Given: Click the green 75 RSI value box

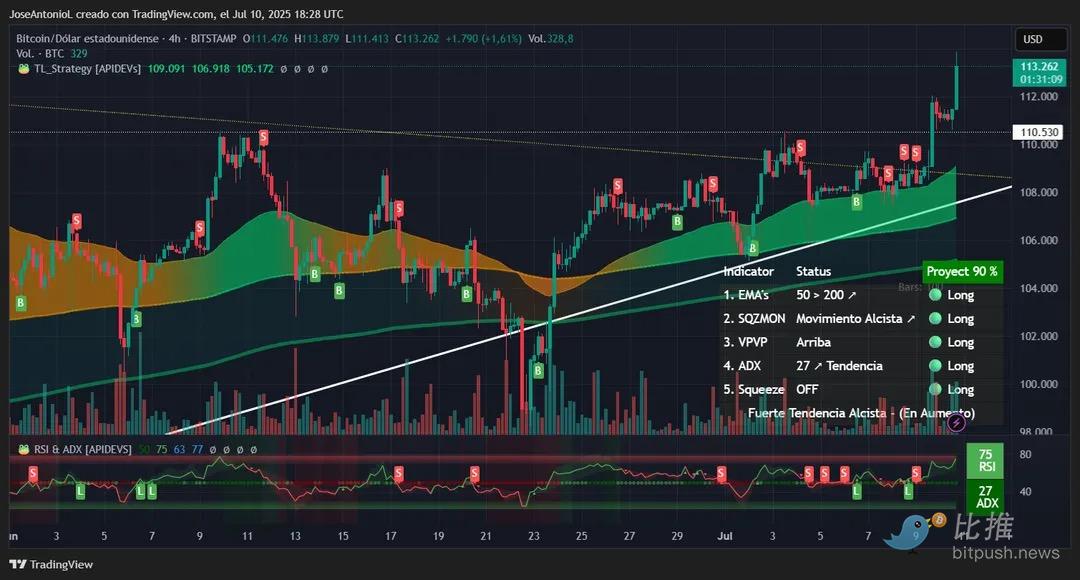Looking at the screenshot, I should click(x=985, y=459).
